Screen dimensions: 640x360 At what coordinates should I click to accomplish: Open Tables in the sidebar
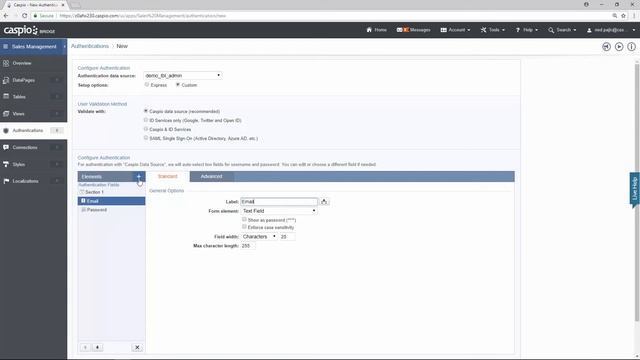coord(33,97)
